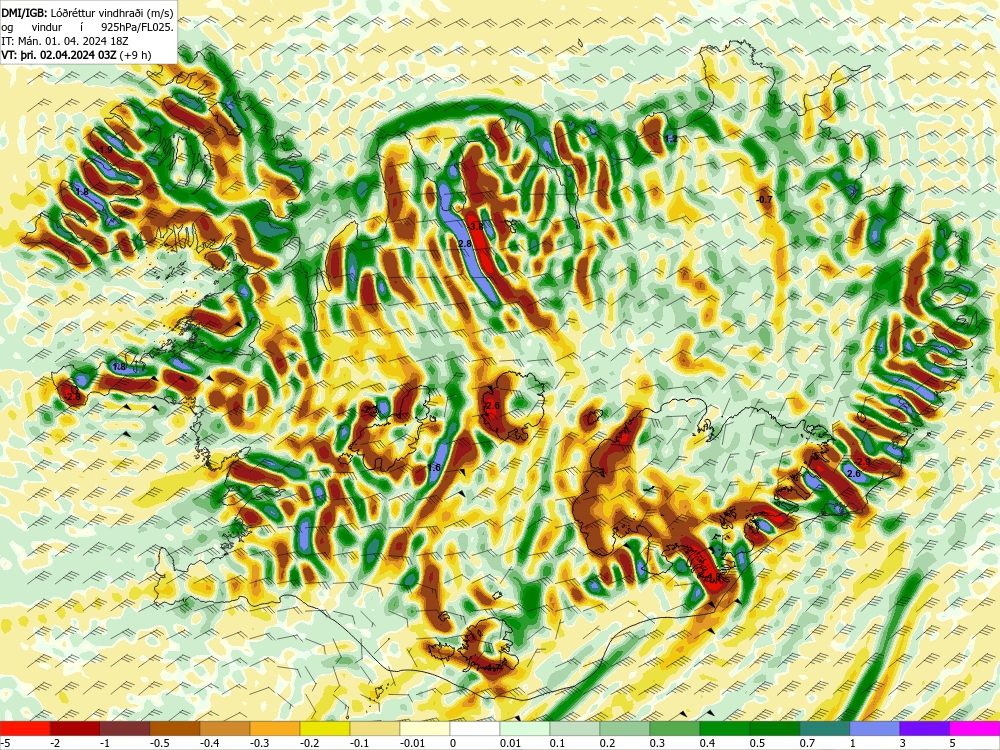Select the '(+9 h)' forecast offset text
1000x750 pixels.
point(135,55)
